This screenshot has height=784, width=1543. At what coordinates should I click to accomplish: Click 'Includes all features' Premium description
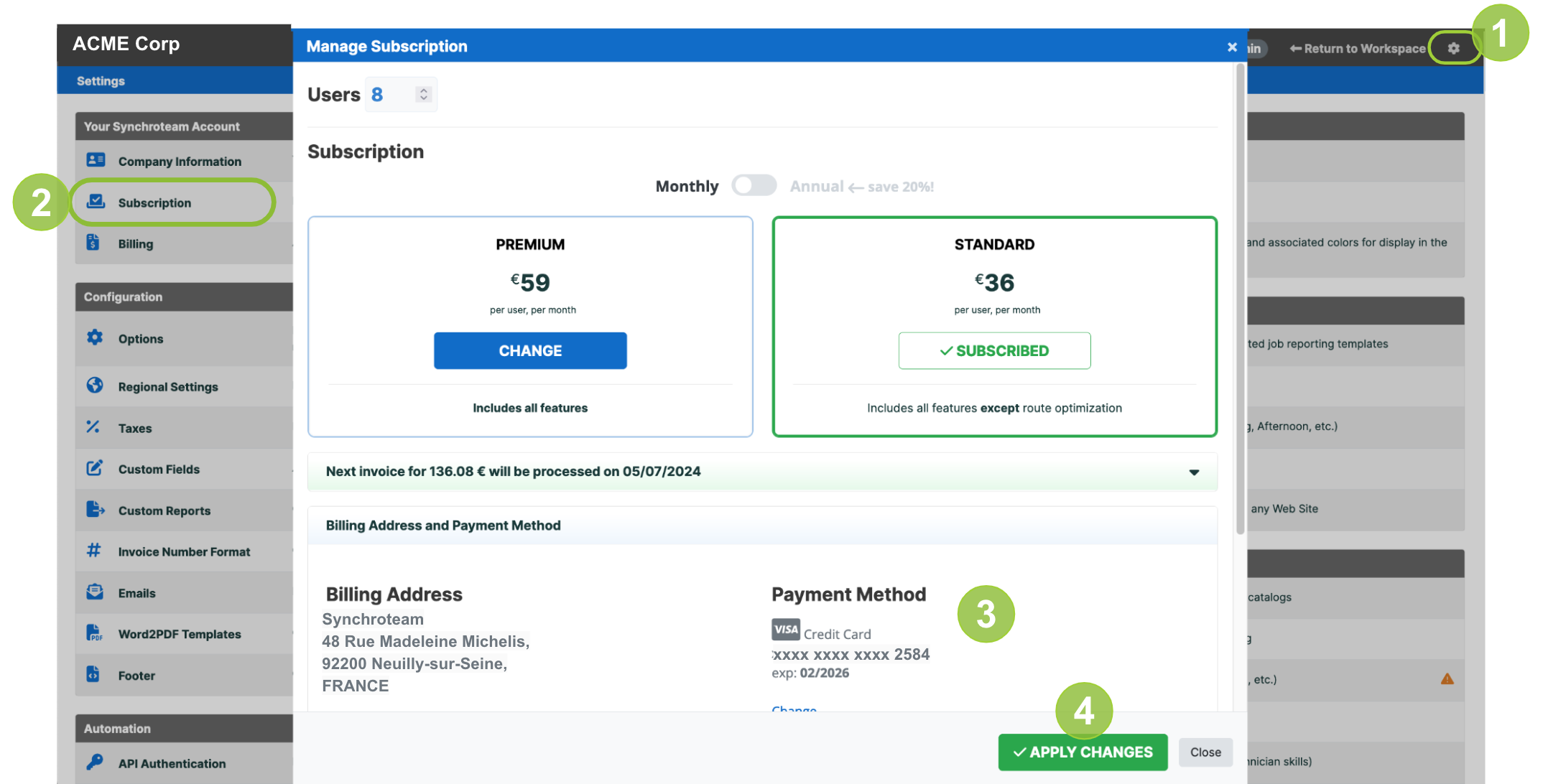point(530,408)
